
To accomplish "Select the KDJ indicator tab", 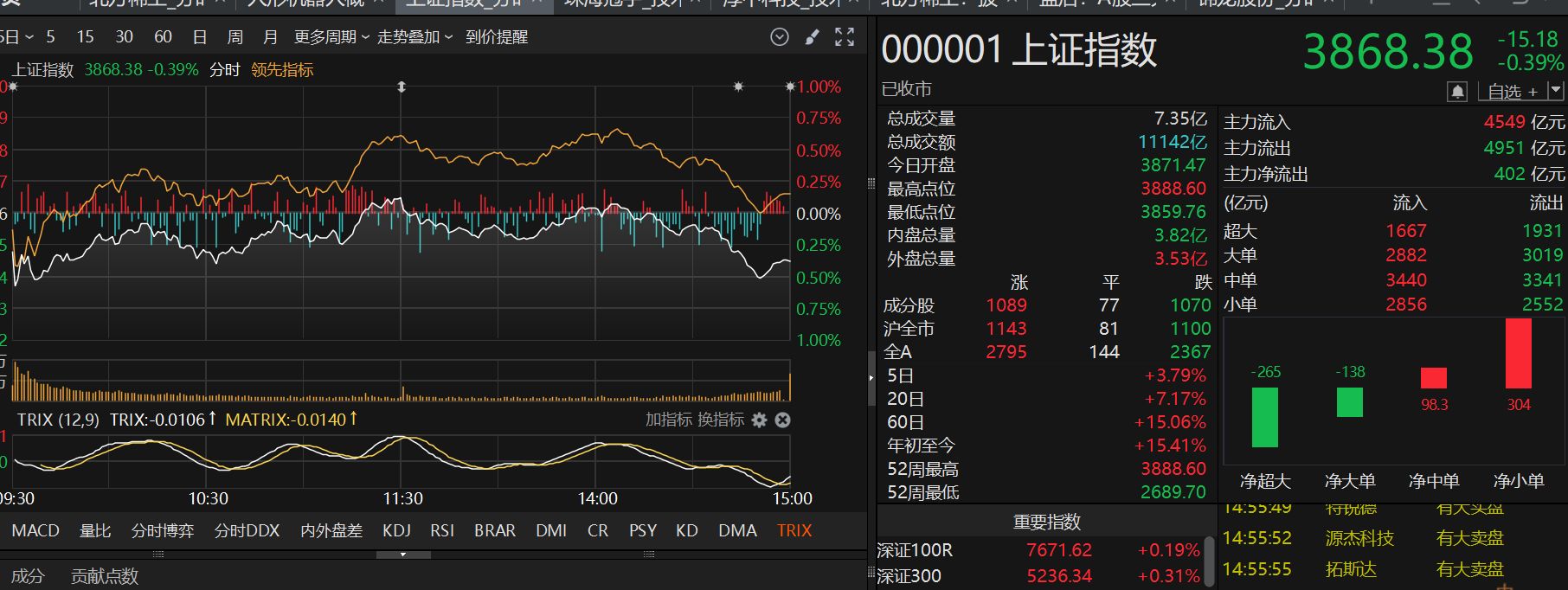I will point(396,530).
